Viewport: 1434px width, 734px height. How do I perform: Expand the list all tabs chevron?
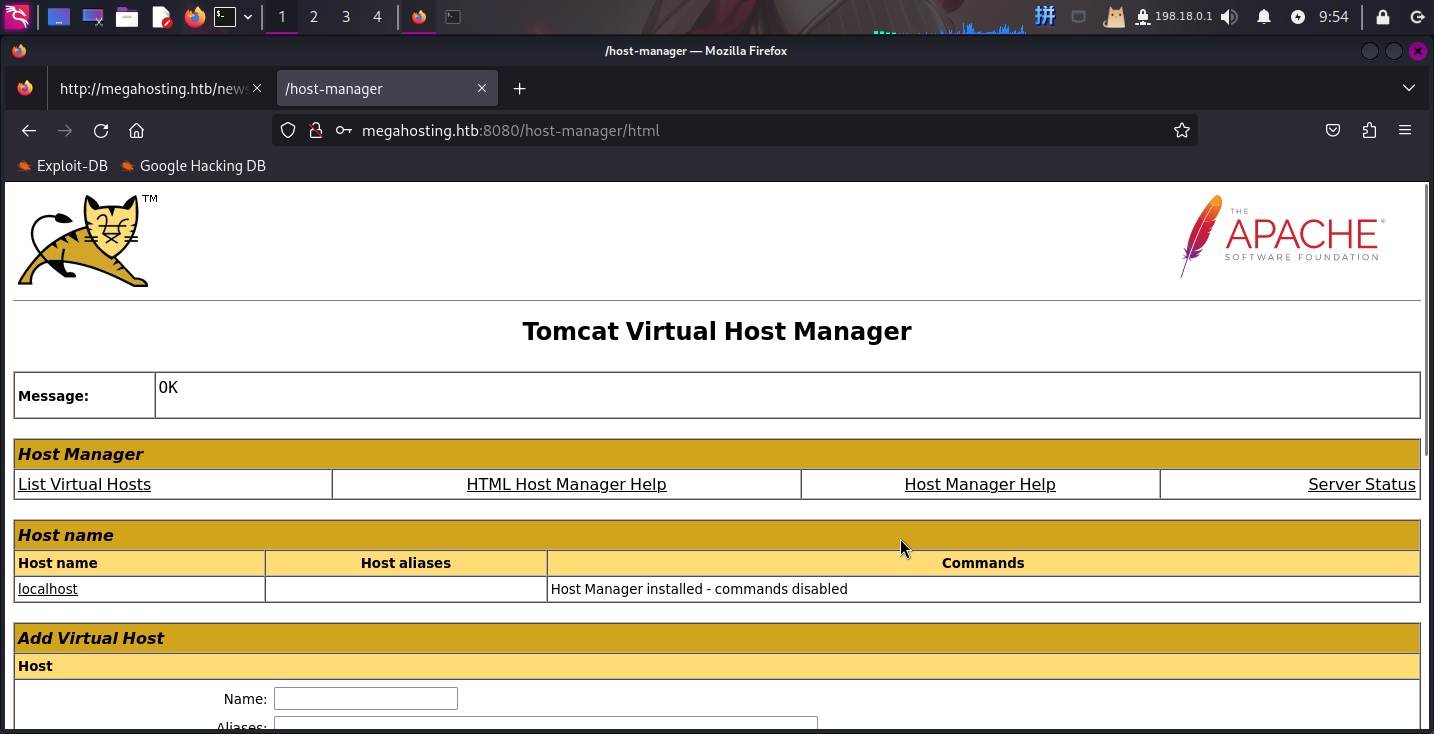(x=1409, y=88)
